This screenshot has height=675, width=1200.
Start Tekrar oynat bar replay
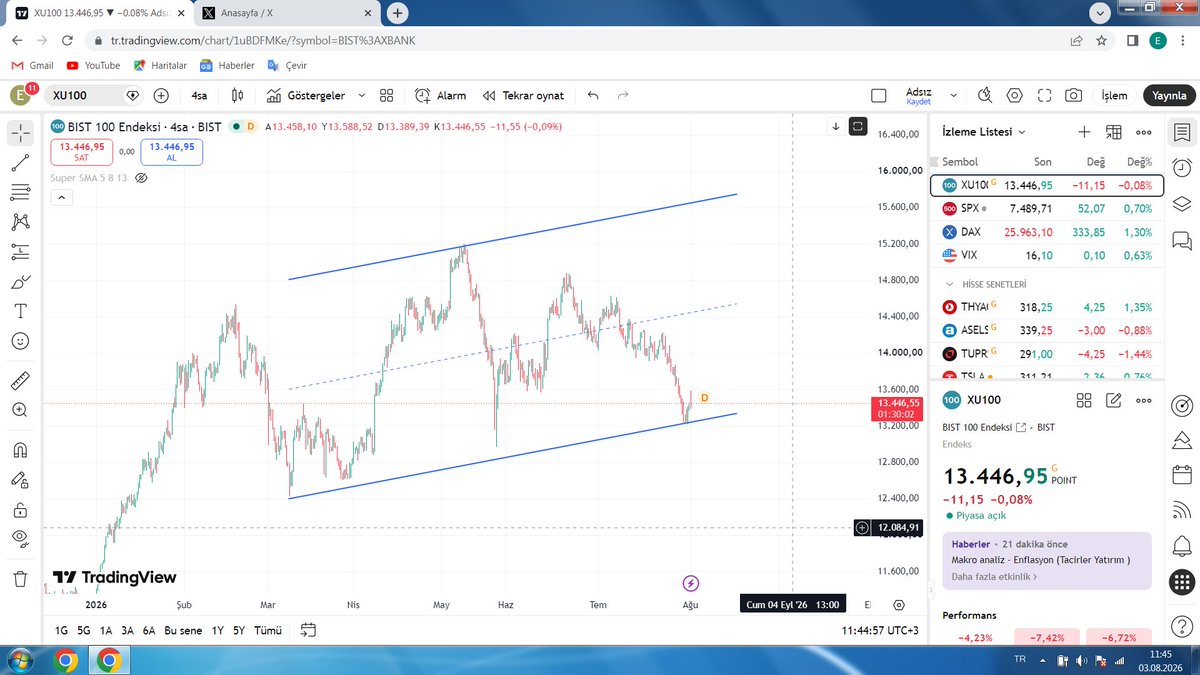[523, 95]
